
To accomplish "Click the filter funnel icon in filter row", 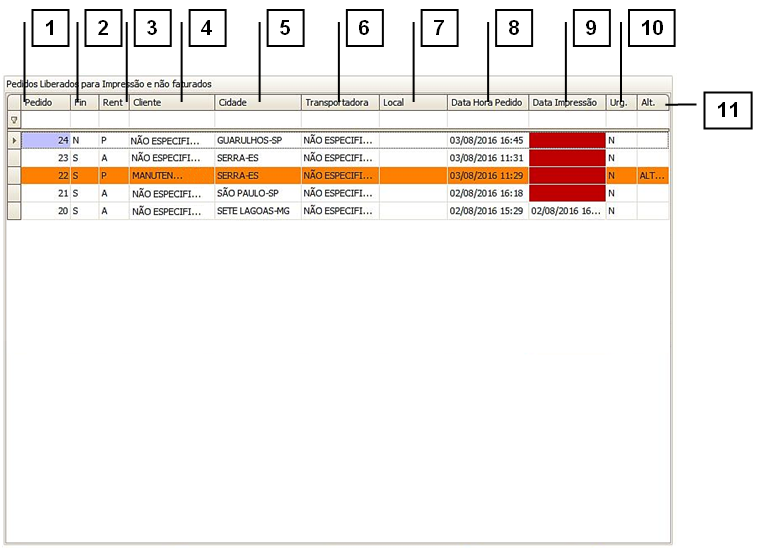I will tap(14, 119).
